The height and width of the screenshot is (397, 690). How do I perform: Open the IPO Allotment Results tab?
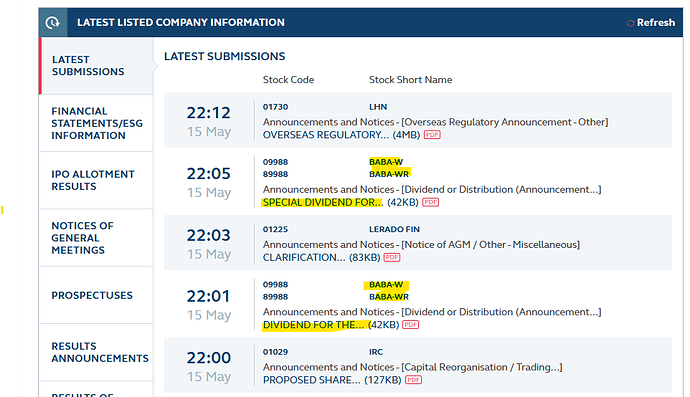[96, 180]
